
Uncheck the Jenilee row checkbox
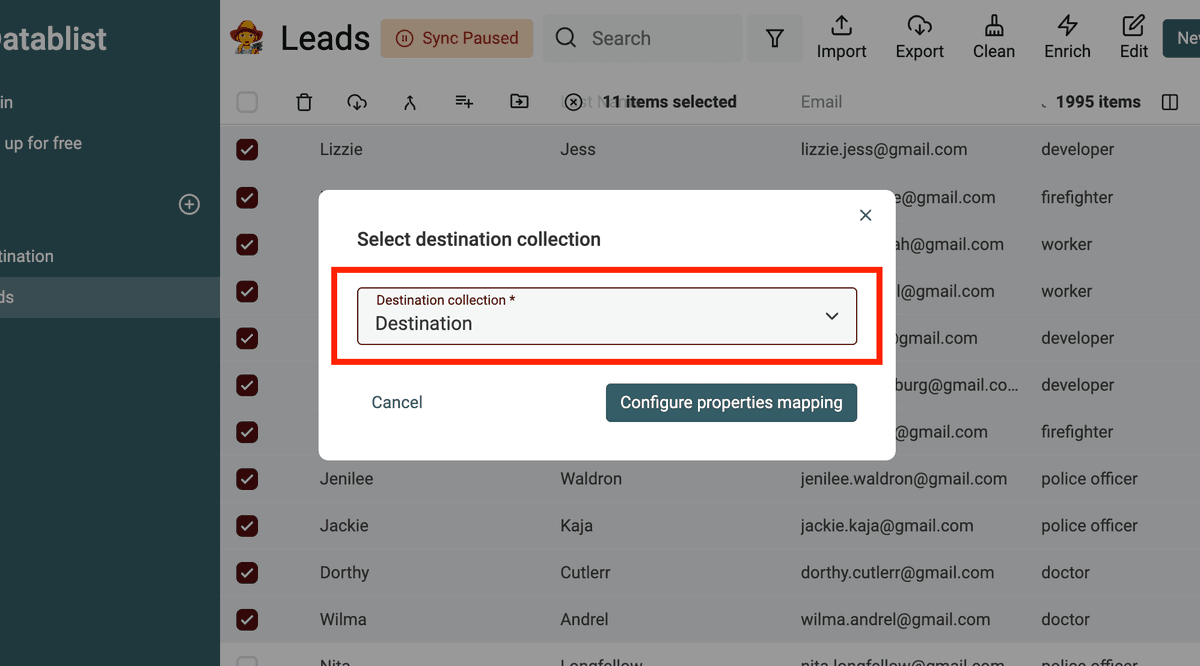click(x=247, y=479)
